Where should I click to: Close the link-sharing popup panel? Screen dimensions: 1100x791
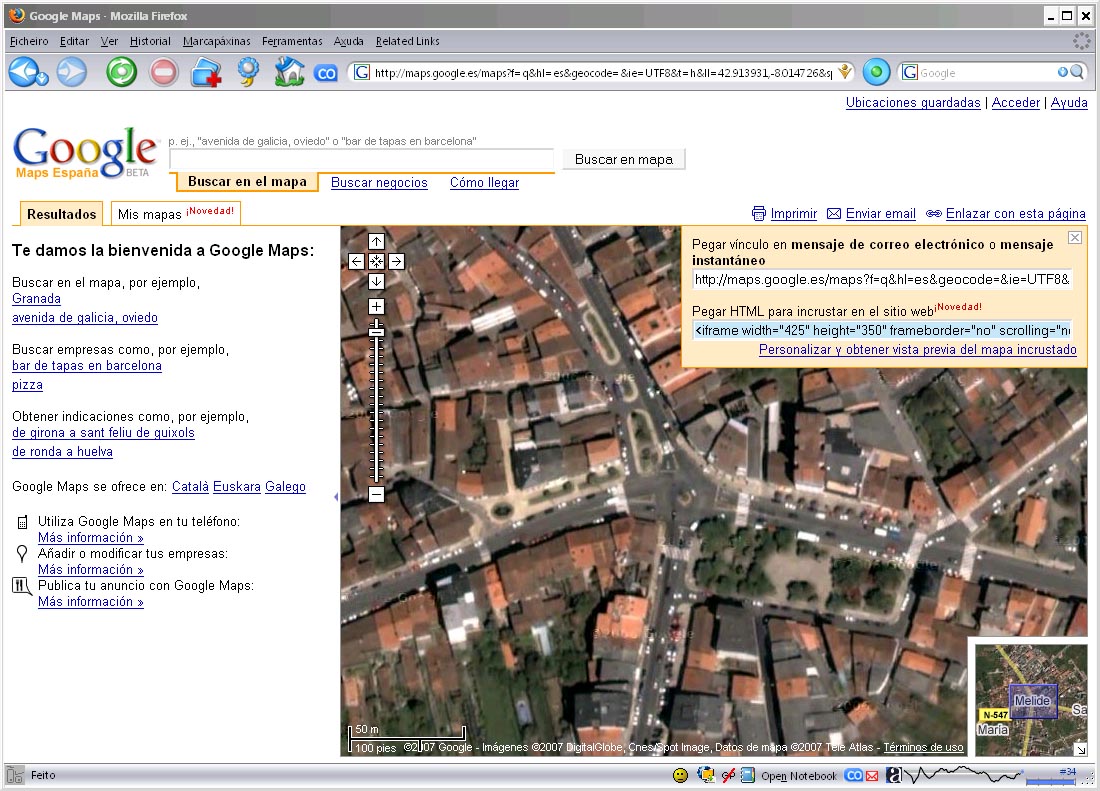point(1075,238)
